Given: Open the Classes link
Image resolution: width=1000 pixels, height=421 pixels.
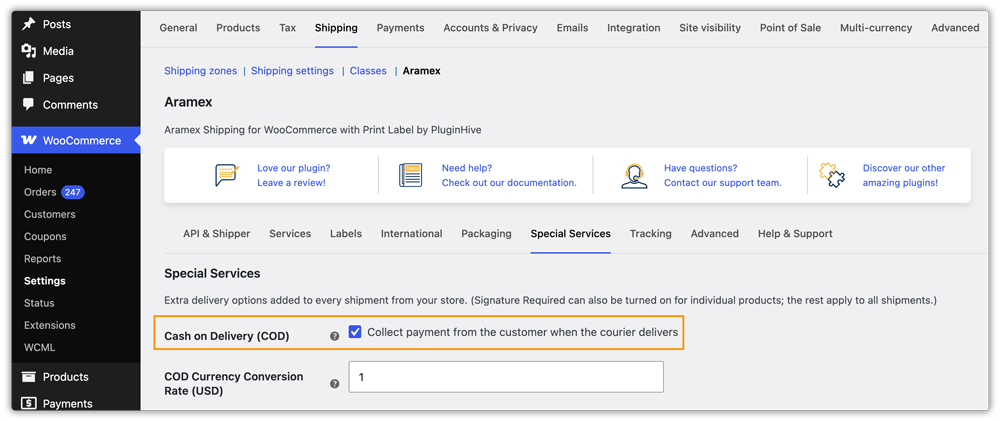Looking at the screenshot, I should (x=368, y=71).
